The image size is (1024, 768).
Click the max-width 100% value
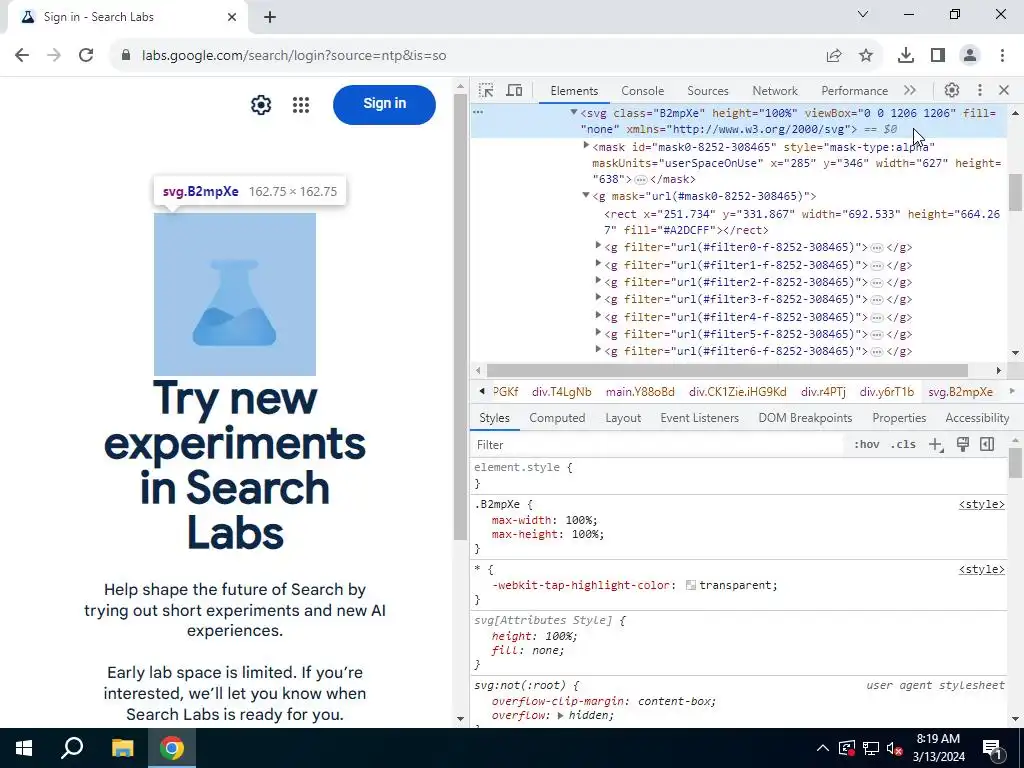(579, 520)
